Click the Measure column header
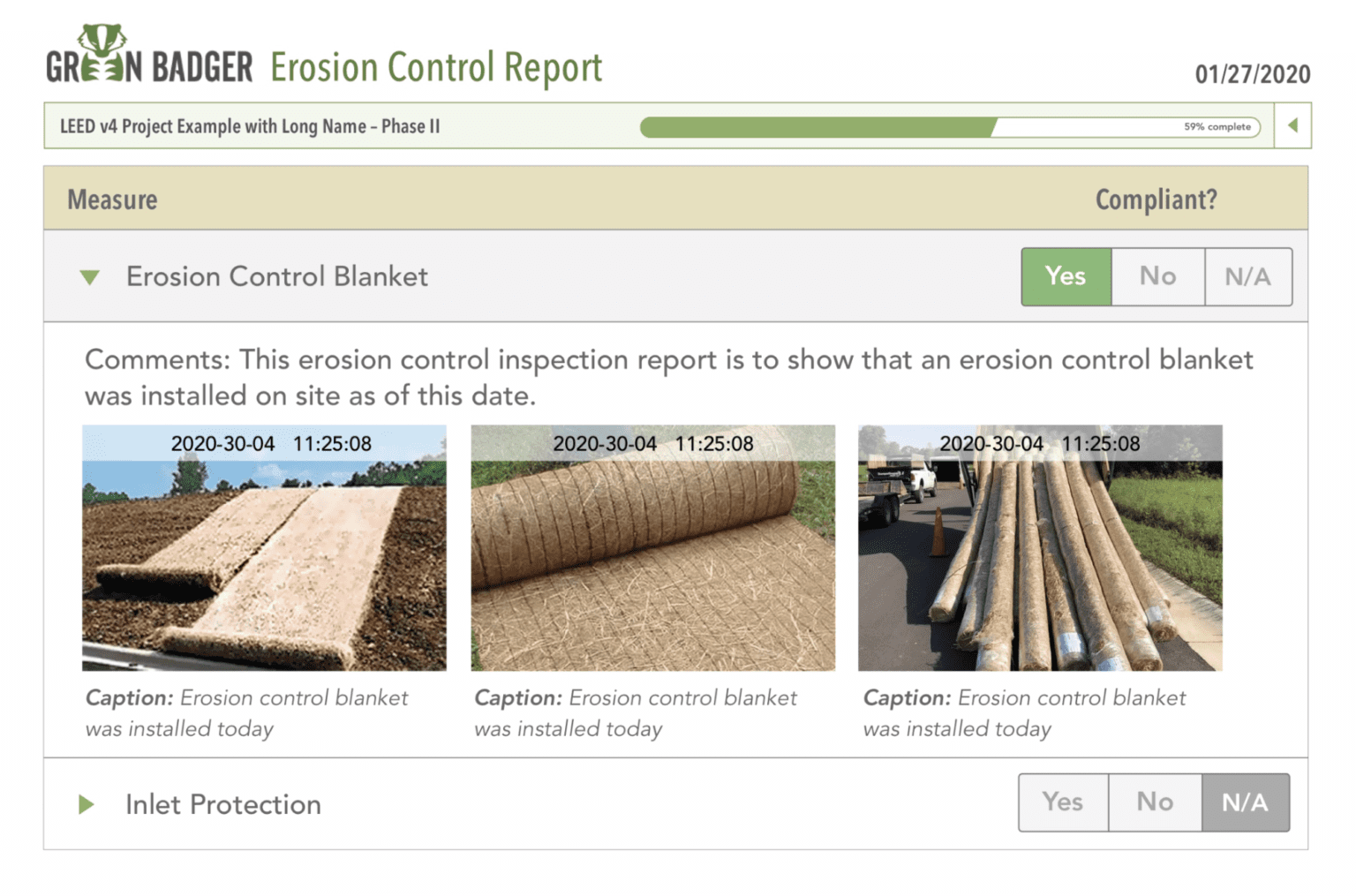Screen dimensions: 1356x896 click(x=112, y=200)
